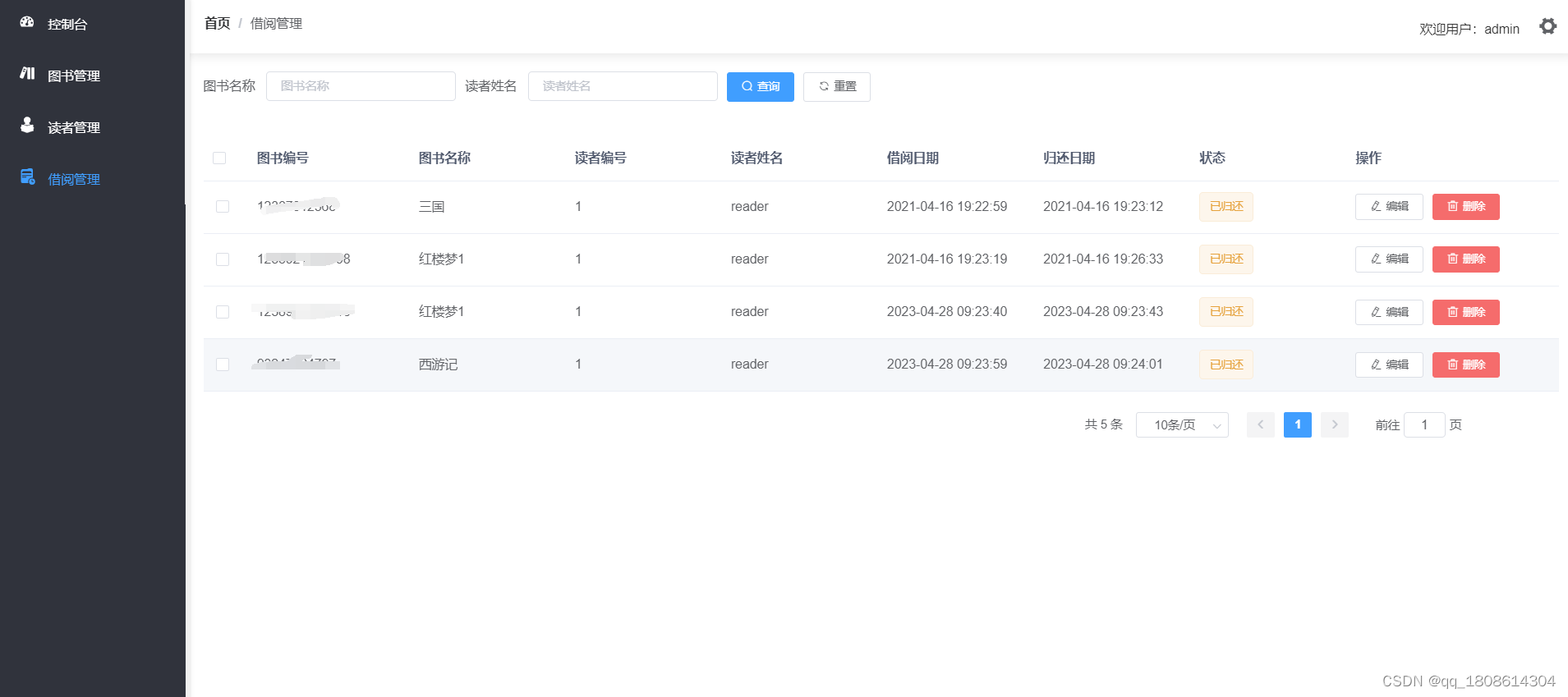Click the 前往 page number input box
1568x697 pixels.
click(1423, 424)
